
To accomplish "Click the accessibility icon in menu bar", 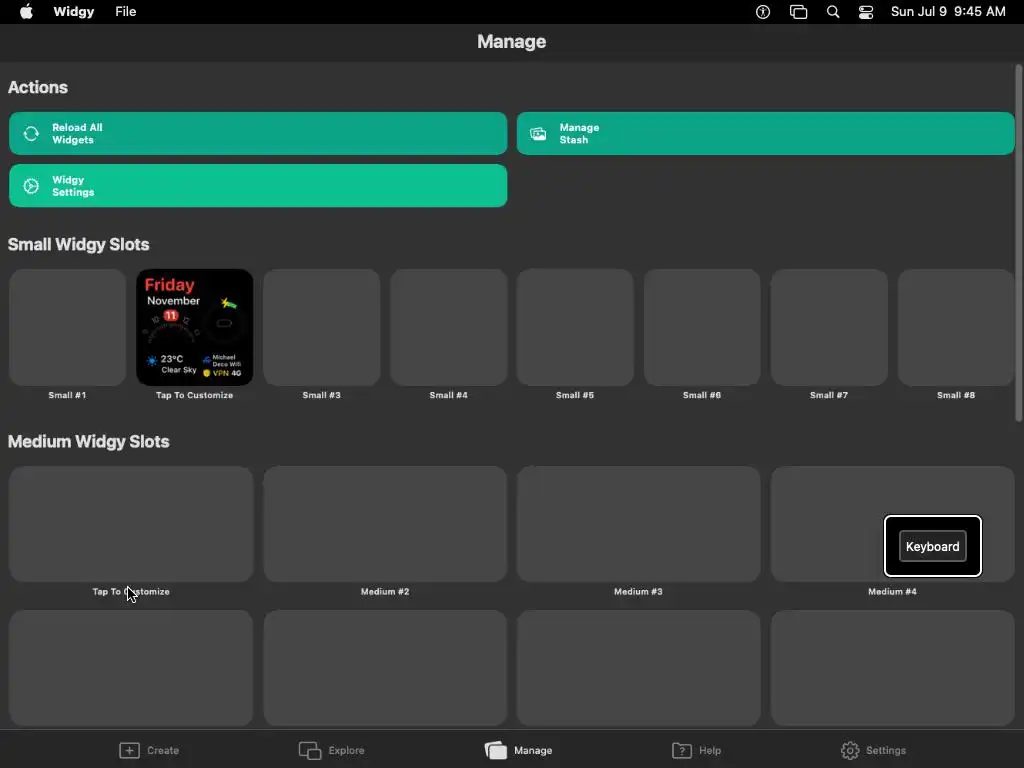I will (x=763, y=12).
